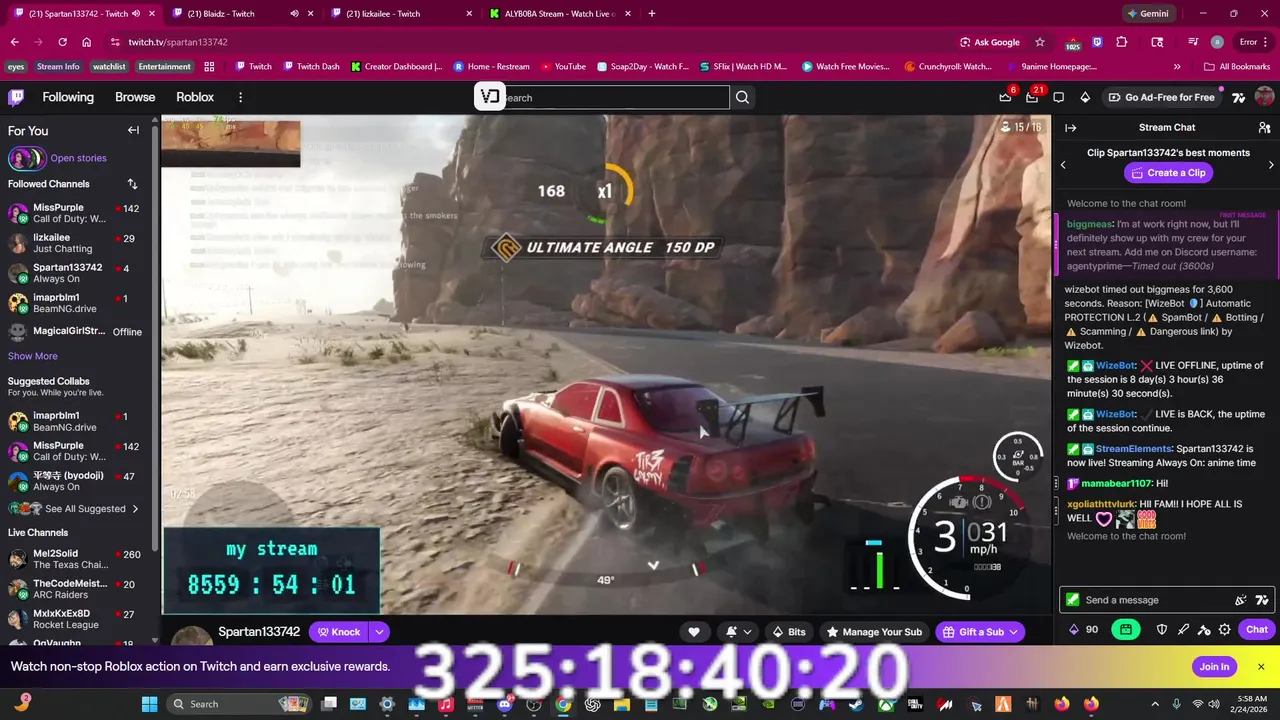Screen dimensions: 1280x720
Task: Mute audio on Spartan133742 tab
Action: tap(137, 14)
